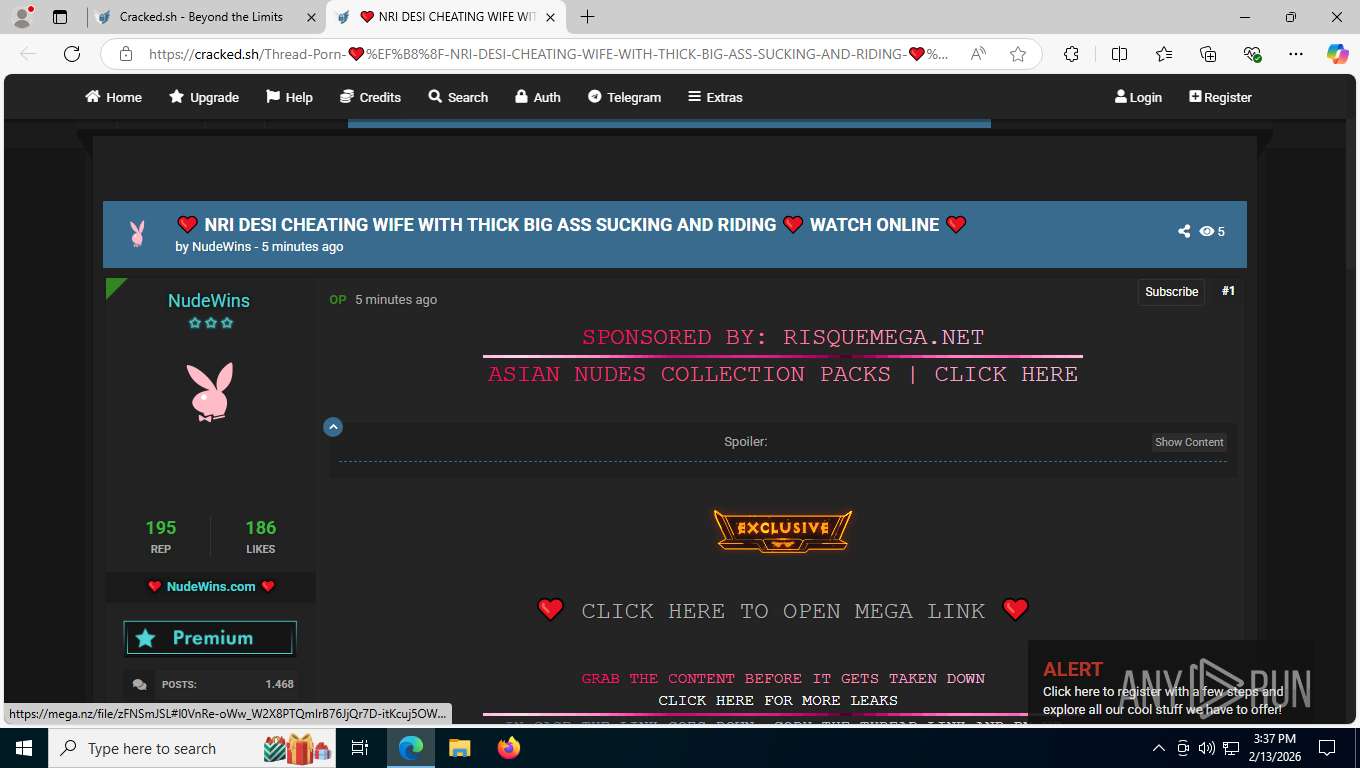Click the Register link
The height and width of the screenshot is (768, 1360).
click(x=1220, y=97)
